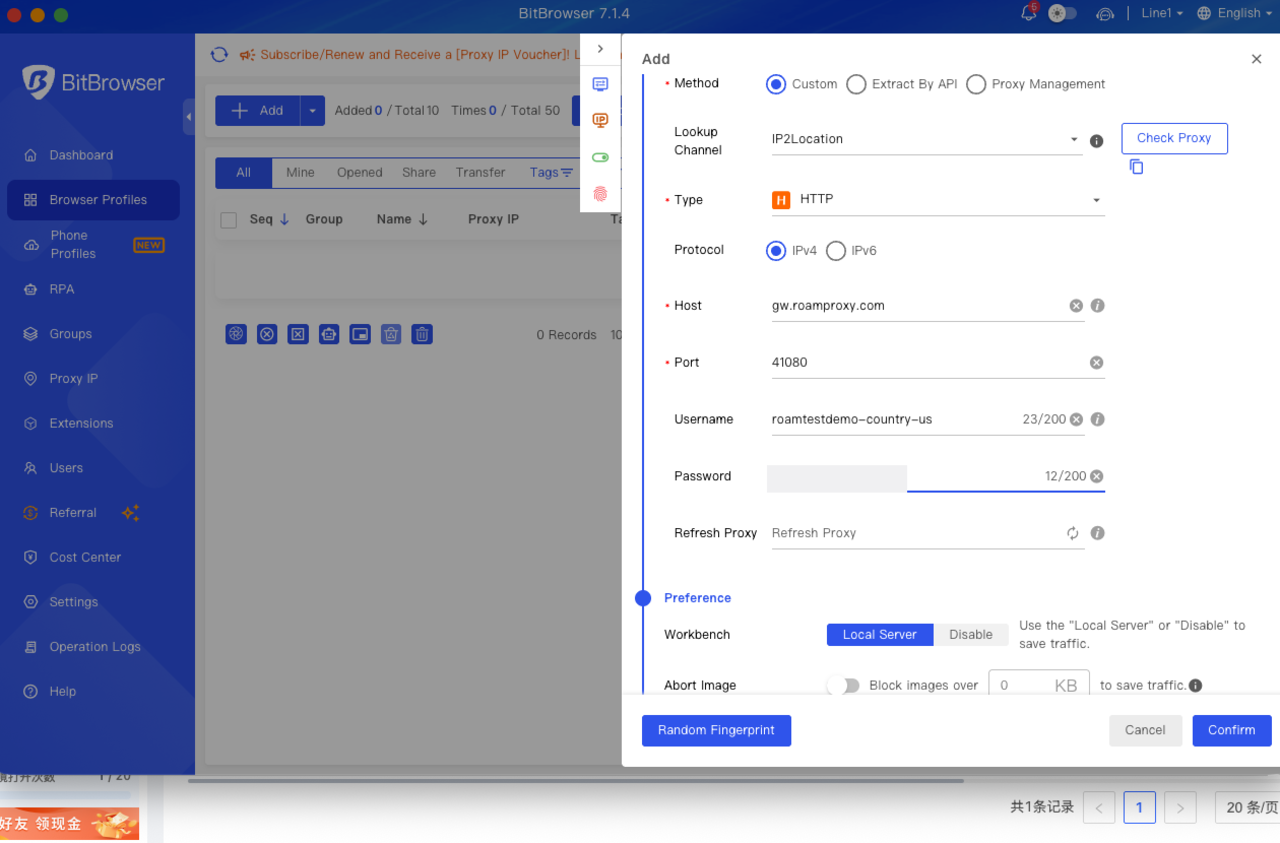Open Groups in the sidebar
This screenshot has height=843, width=1280.
(x=94, y=334)
